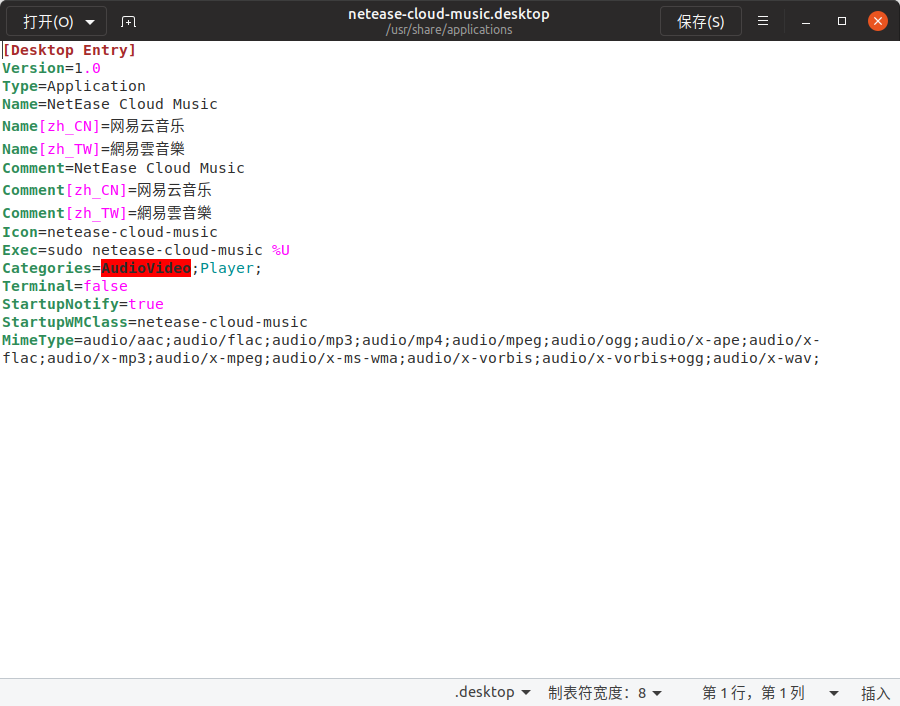Click the 第1行，第1列 cursor position indicator
The width and height of the screenshot is (900, 706).
753,692
